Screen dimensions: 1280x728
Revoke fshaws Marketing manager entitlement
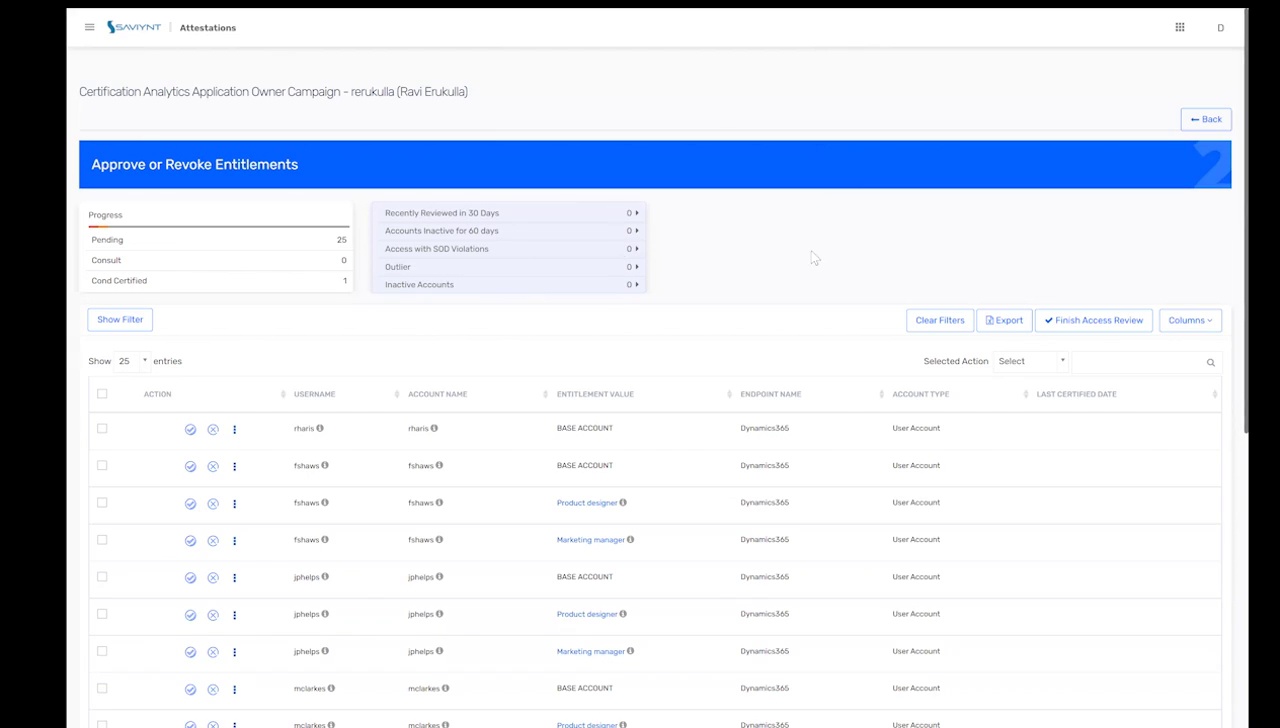(x=213, y=540)
